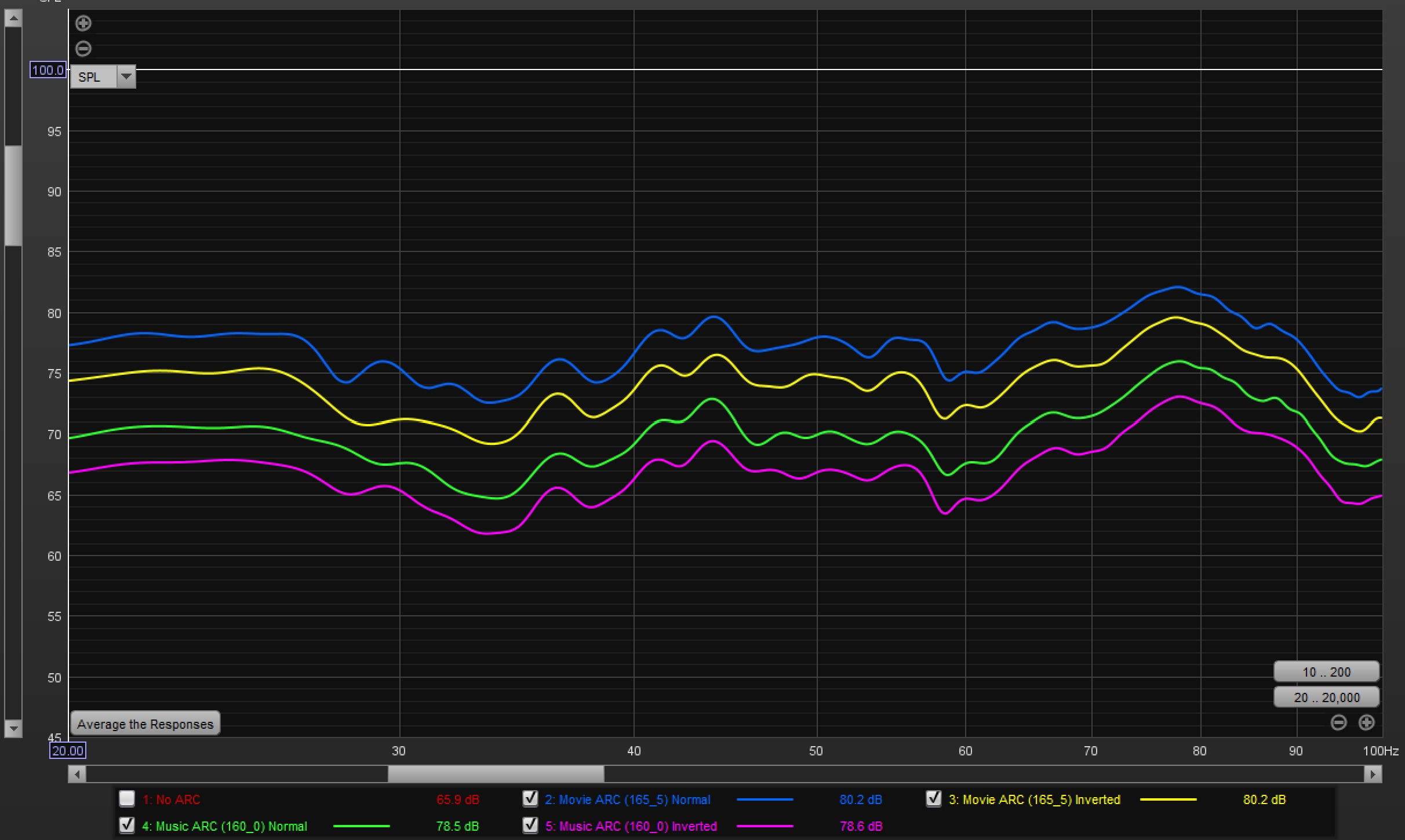Click the horizontal zoom-out minus icon

point(1338,722)
